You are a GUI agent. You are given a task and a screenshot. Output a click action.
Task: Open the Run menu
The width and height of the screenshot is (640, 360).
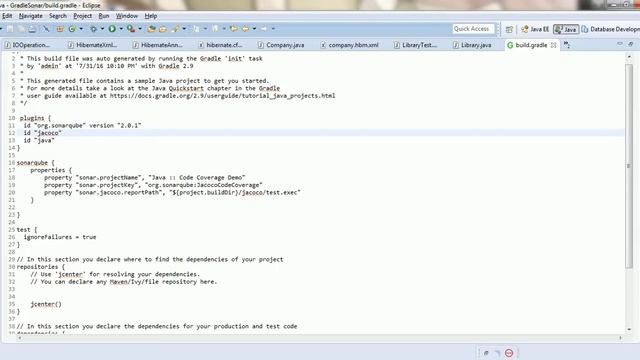(104, 16)
